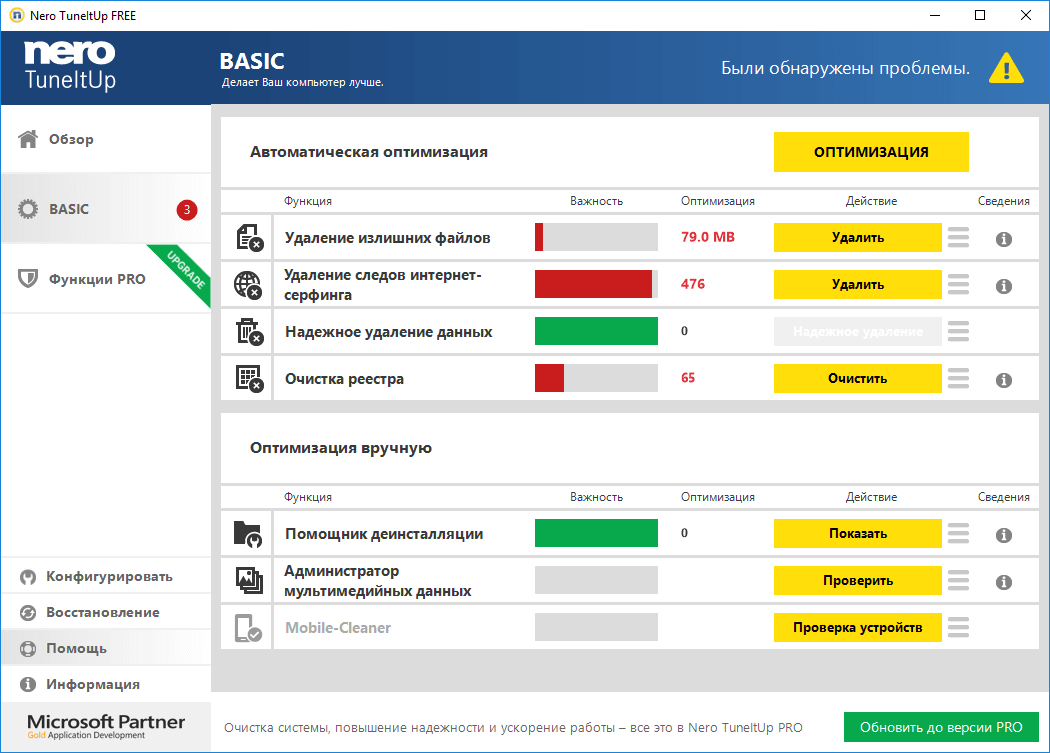The width and height of the screenshot is (1050, 753).
Task: Open info icon for Удаление излишних файлов
Action: pyautogui.click(x=1003, y=239)
